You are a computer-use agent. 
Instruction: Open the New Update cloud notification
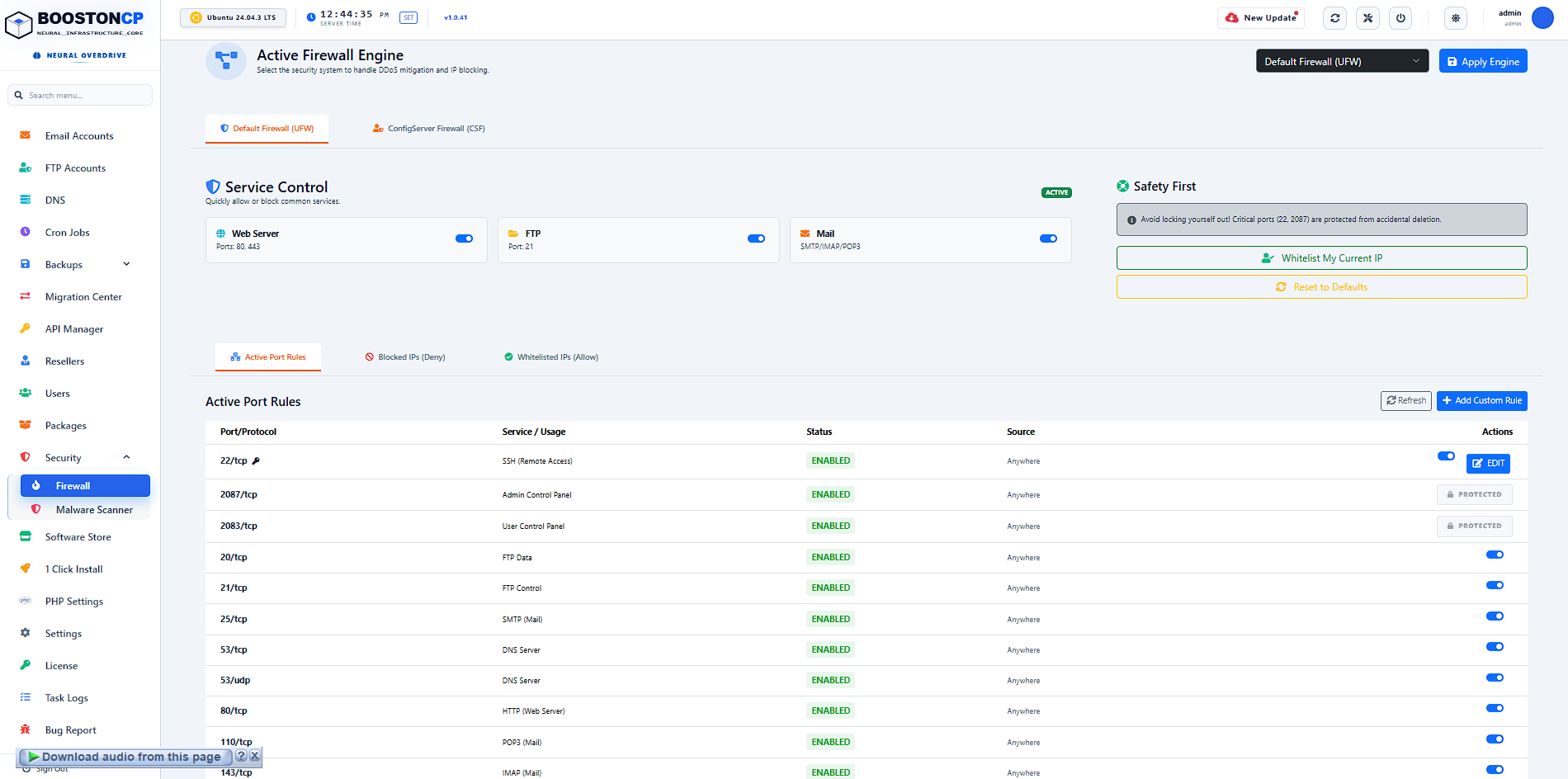[1261, 17]
